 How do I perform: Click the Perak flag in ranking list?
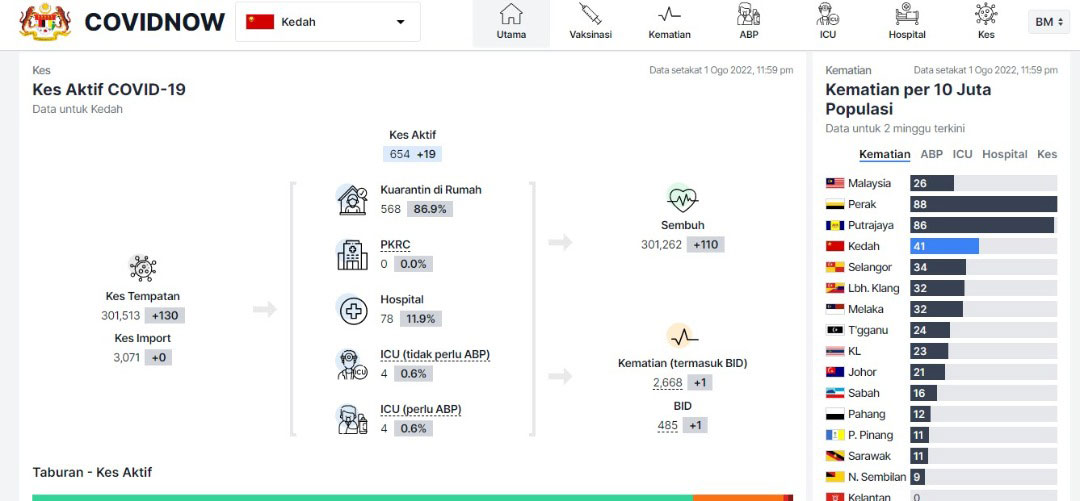click(835, 204)
